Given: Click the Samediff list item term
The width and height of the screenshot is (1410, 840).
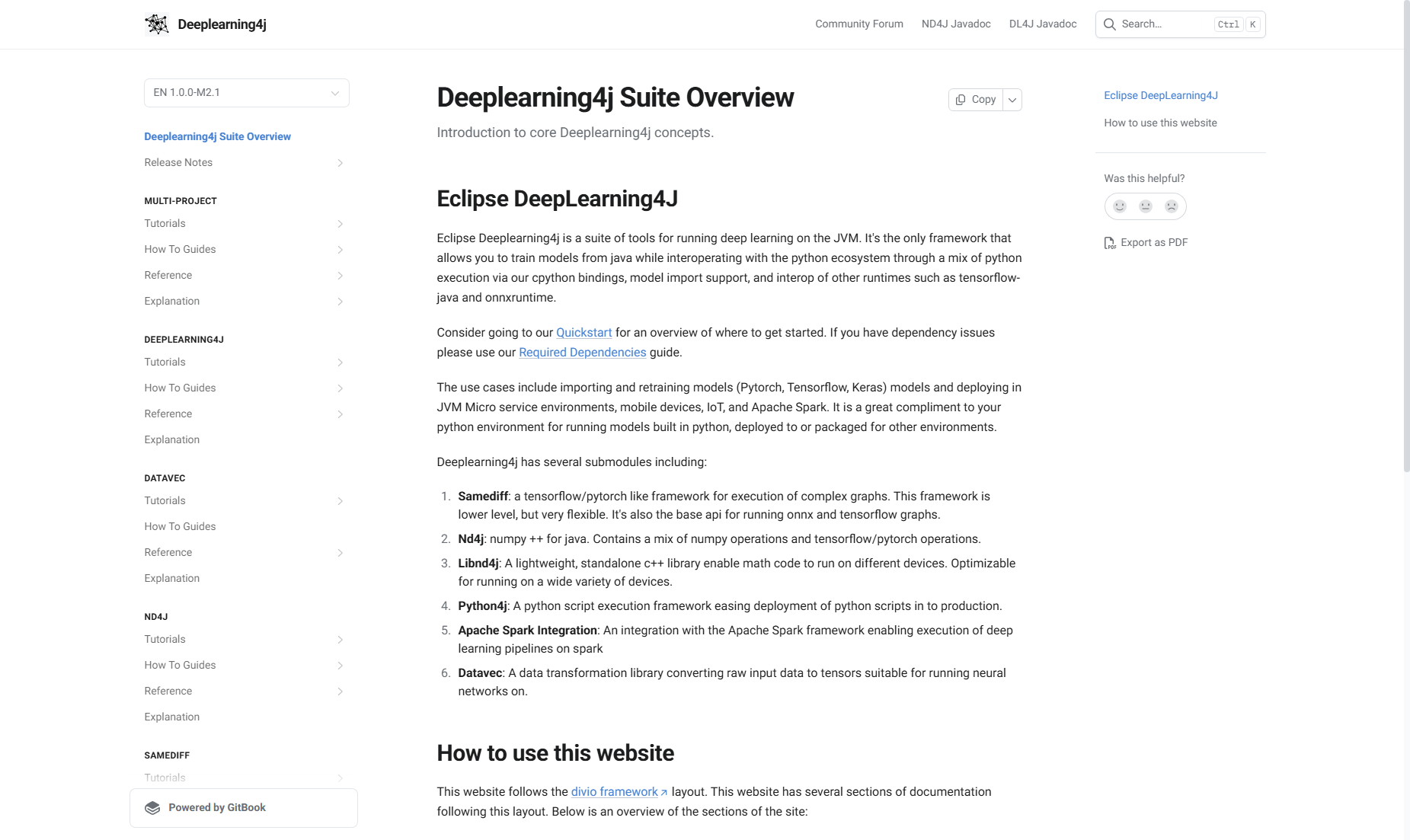Looking at the screenshot, I should [x=483, y=497].
